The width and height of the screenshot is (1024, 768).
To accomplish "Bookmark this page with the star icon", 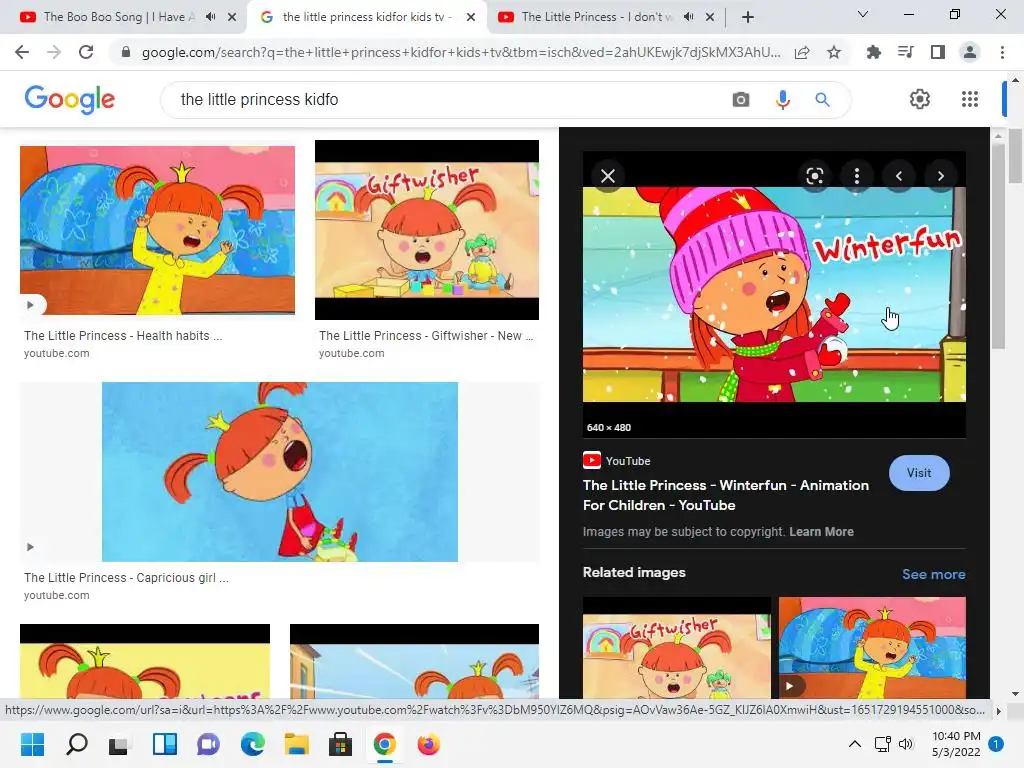I will [x=834, y=52].
